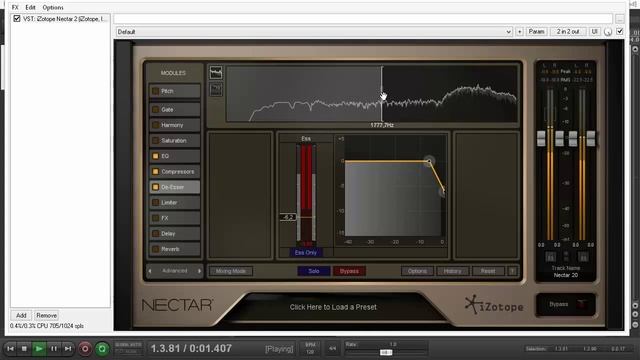Click the Nectar 20 track name field

pos(566,275)
